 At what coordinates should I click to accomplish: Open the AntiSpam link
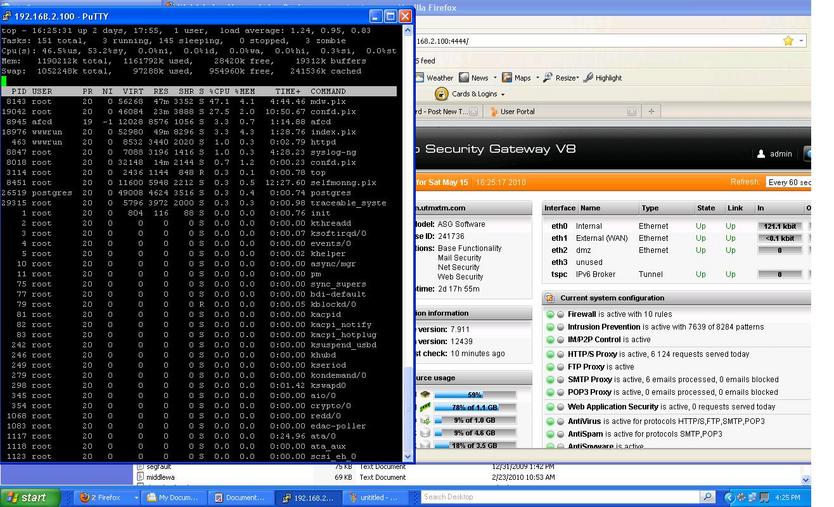coord(585,434)
